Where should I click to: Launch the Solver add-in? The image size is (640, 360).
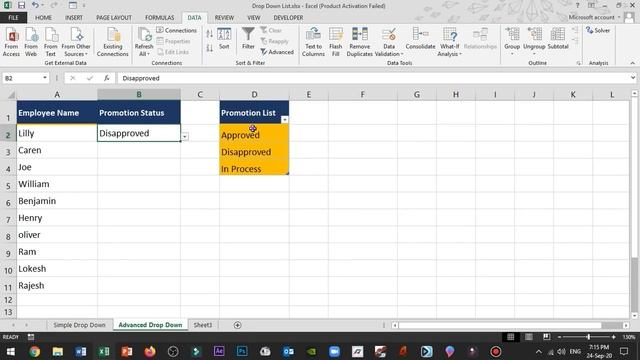pos(598,30)
